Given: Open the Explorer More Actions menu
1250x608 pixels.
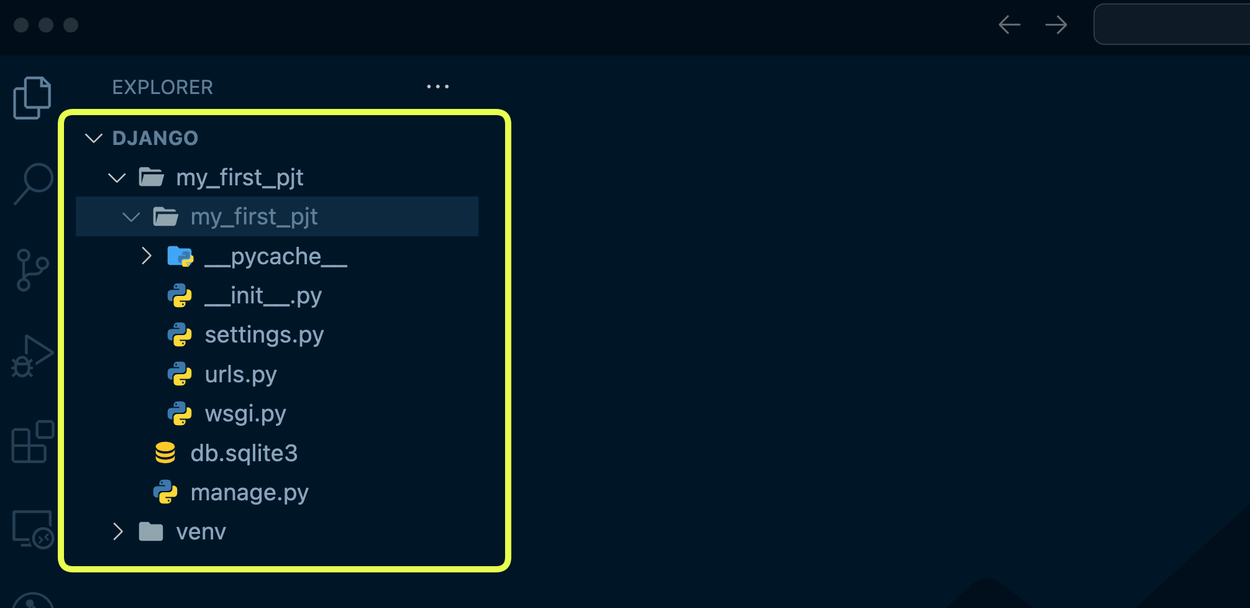Looking at the screenshot, I should click(437, 87).
